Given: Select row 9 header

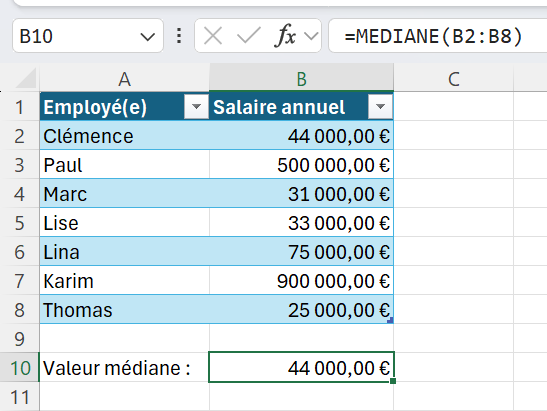Looking at the screenshot, I should point(20,338).
